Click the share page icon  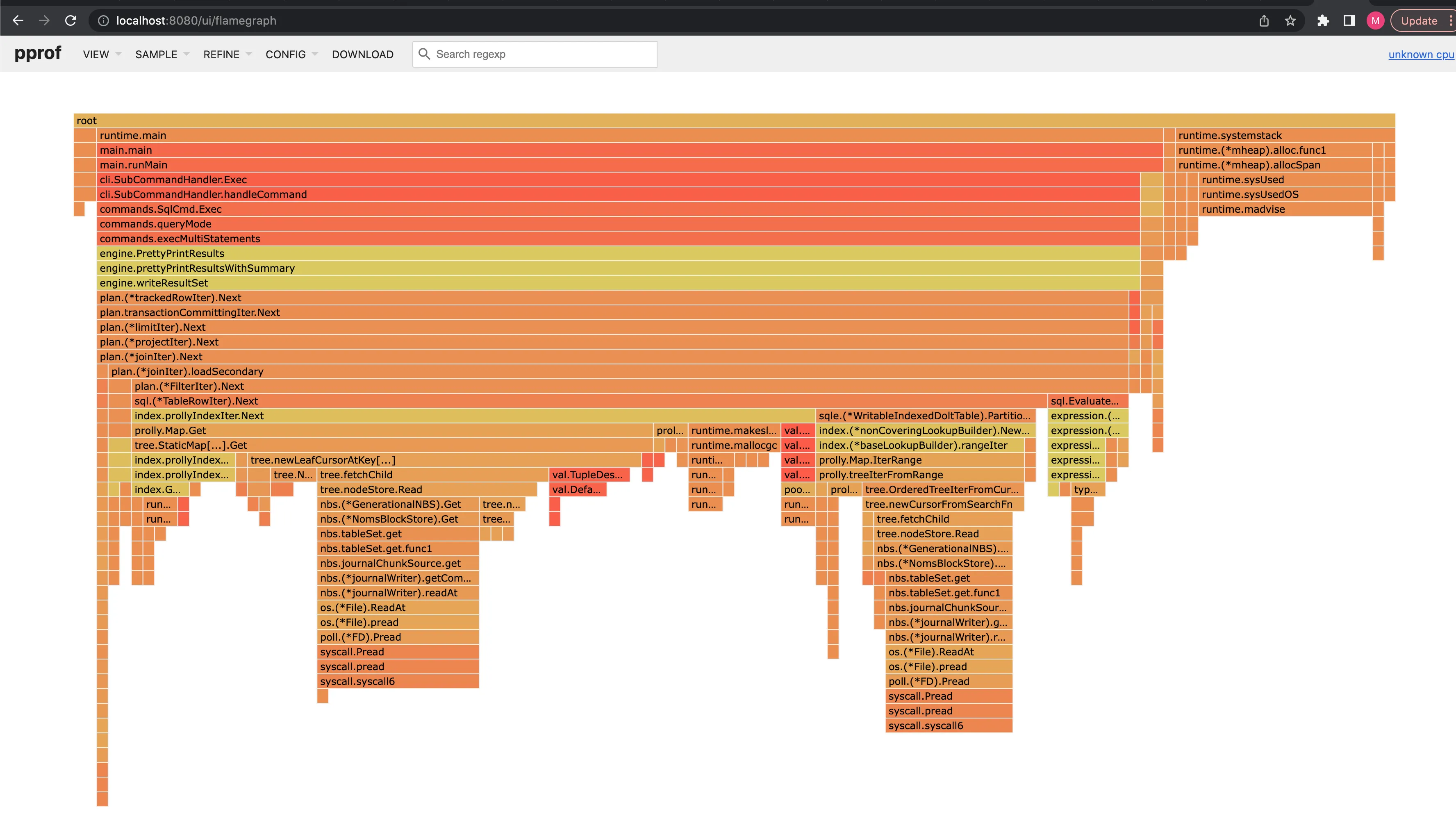pyautogui.click(x=1264, y=21)
